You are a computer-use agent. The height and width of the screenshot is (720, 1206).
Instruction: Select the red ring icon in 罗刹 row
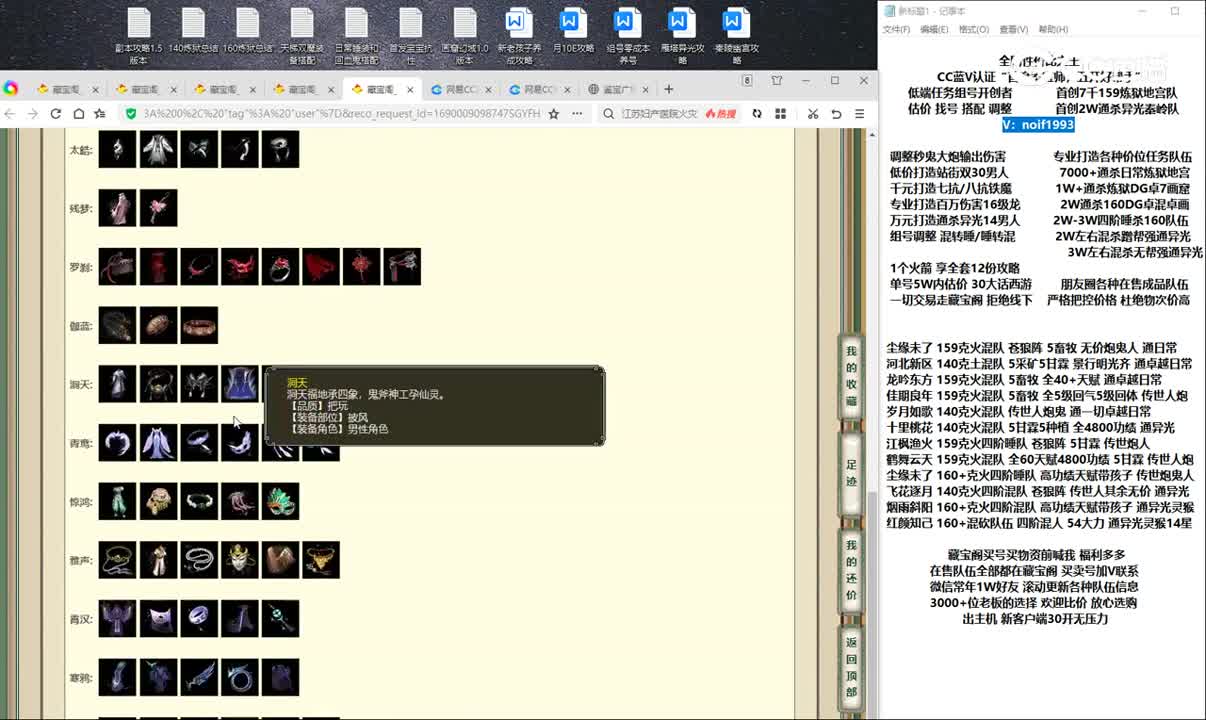[x=281, y=267]
